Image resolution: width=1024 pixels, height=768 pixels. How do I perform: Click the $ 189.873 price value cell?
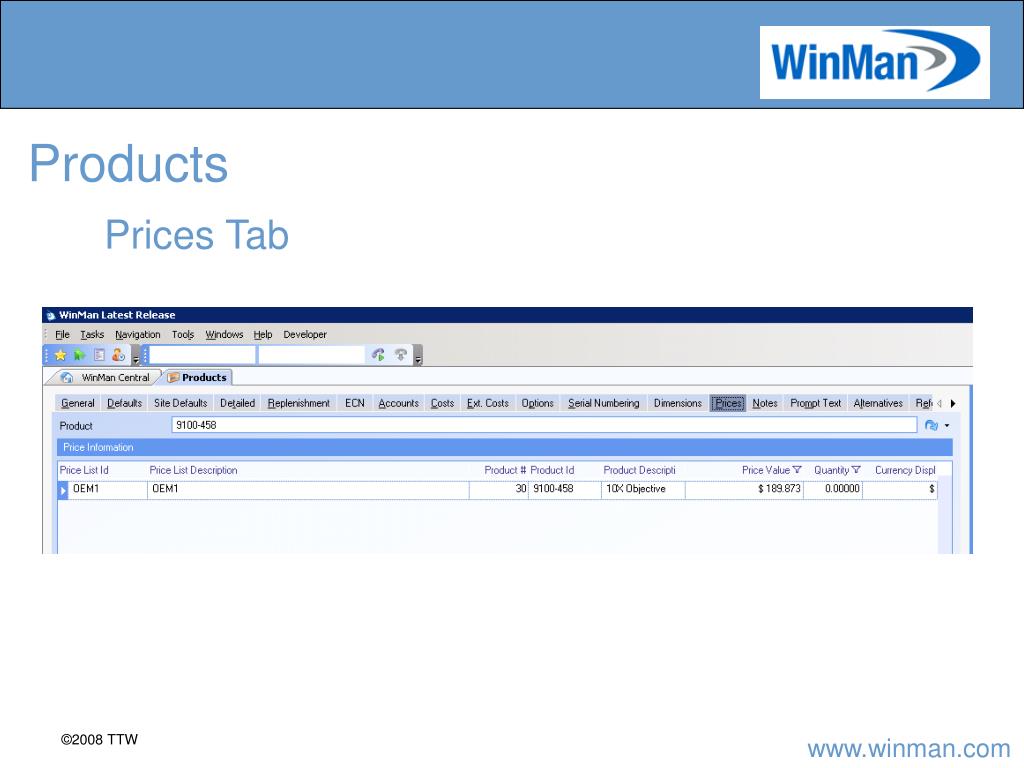(744, 489)
